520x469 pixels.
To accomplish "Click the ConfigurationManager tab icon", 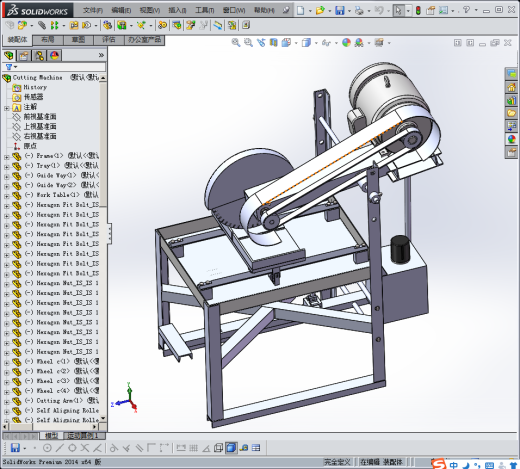I will point(39,55).
